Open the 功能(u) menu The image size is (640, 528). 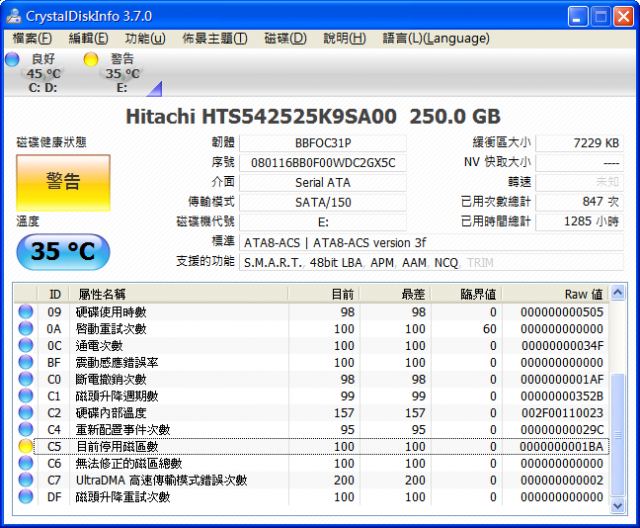coord(145,38)
